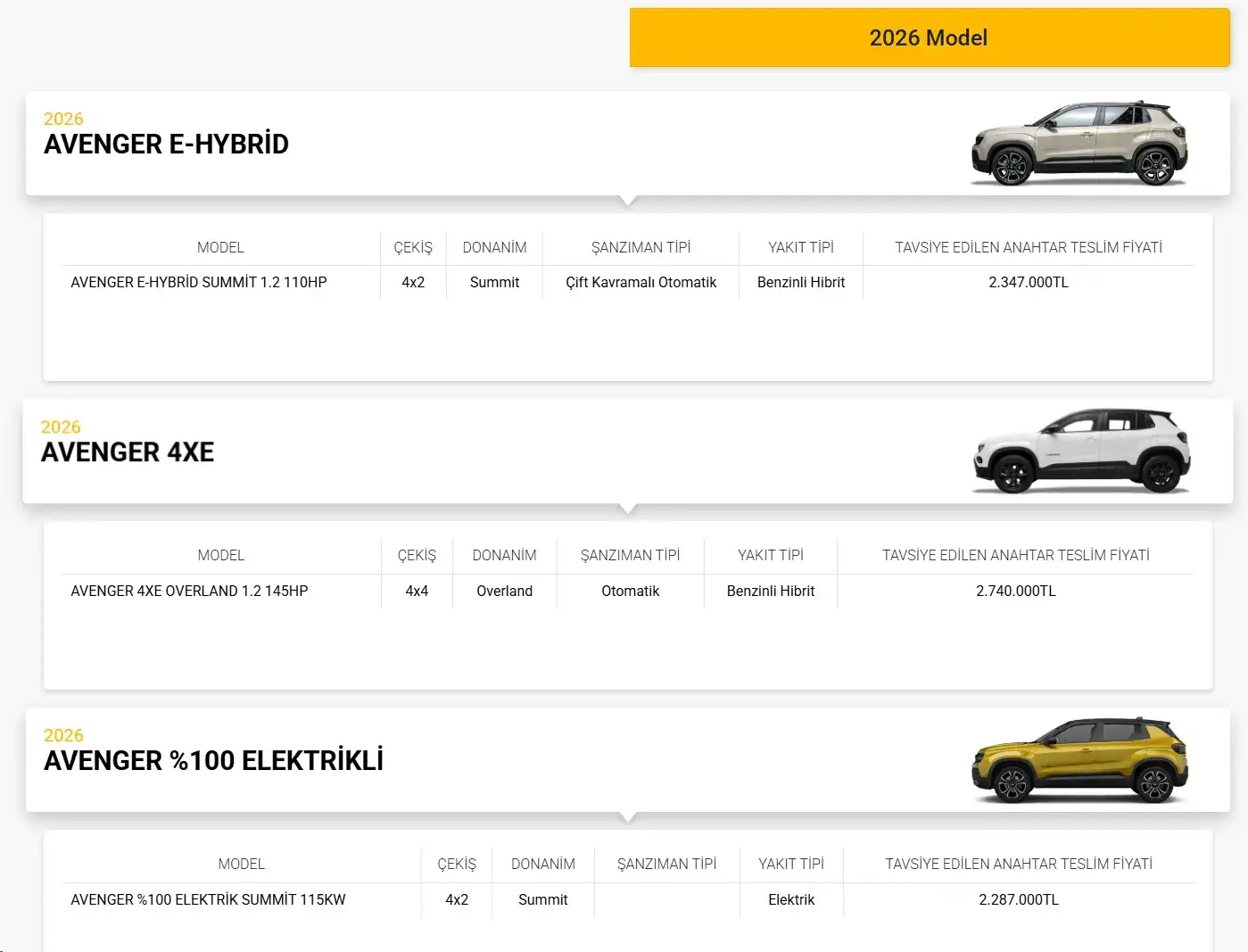Click the 4x4 drivetrain cell
The image size is (1248, 952).
coord(417,591)
